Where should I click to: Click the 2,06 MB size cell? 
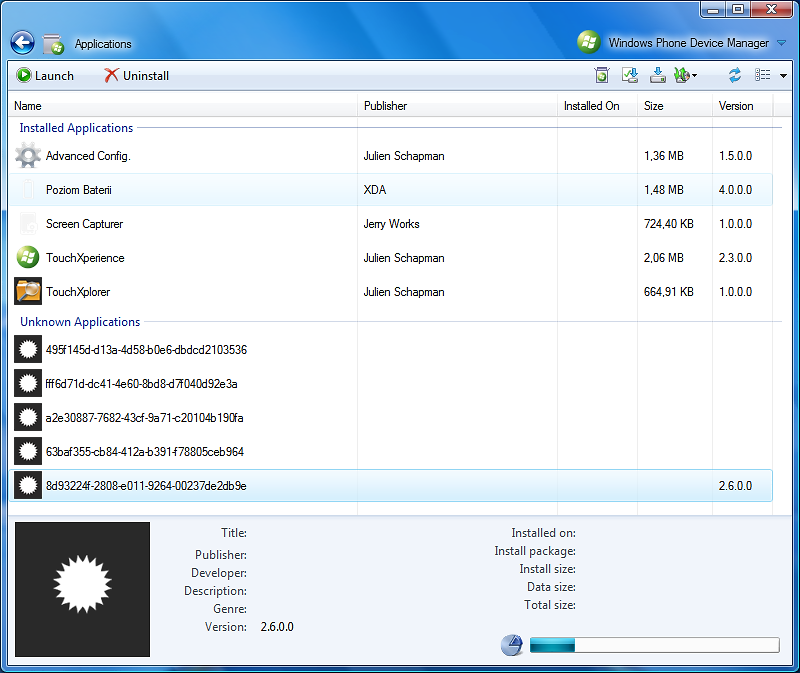click(x=663, y=258)
